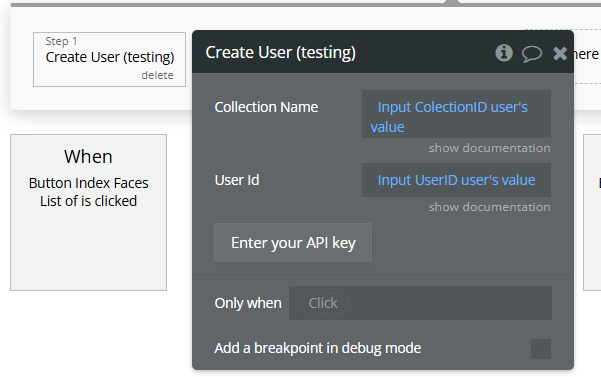Viewport: 601px width, 377px height.
Task: Show documentation for User Id
Action: point(489,207)
